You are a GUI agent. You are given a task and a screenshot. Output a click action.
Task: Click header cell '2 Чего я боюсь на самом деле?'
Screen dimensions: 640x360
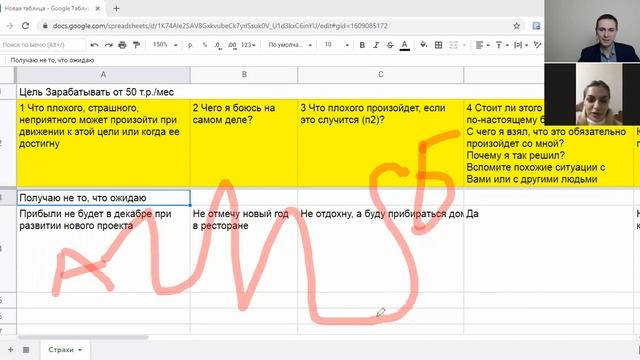click(244, 143)
